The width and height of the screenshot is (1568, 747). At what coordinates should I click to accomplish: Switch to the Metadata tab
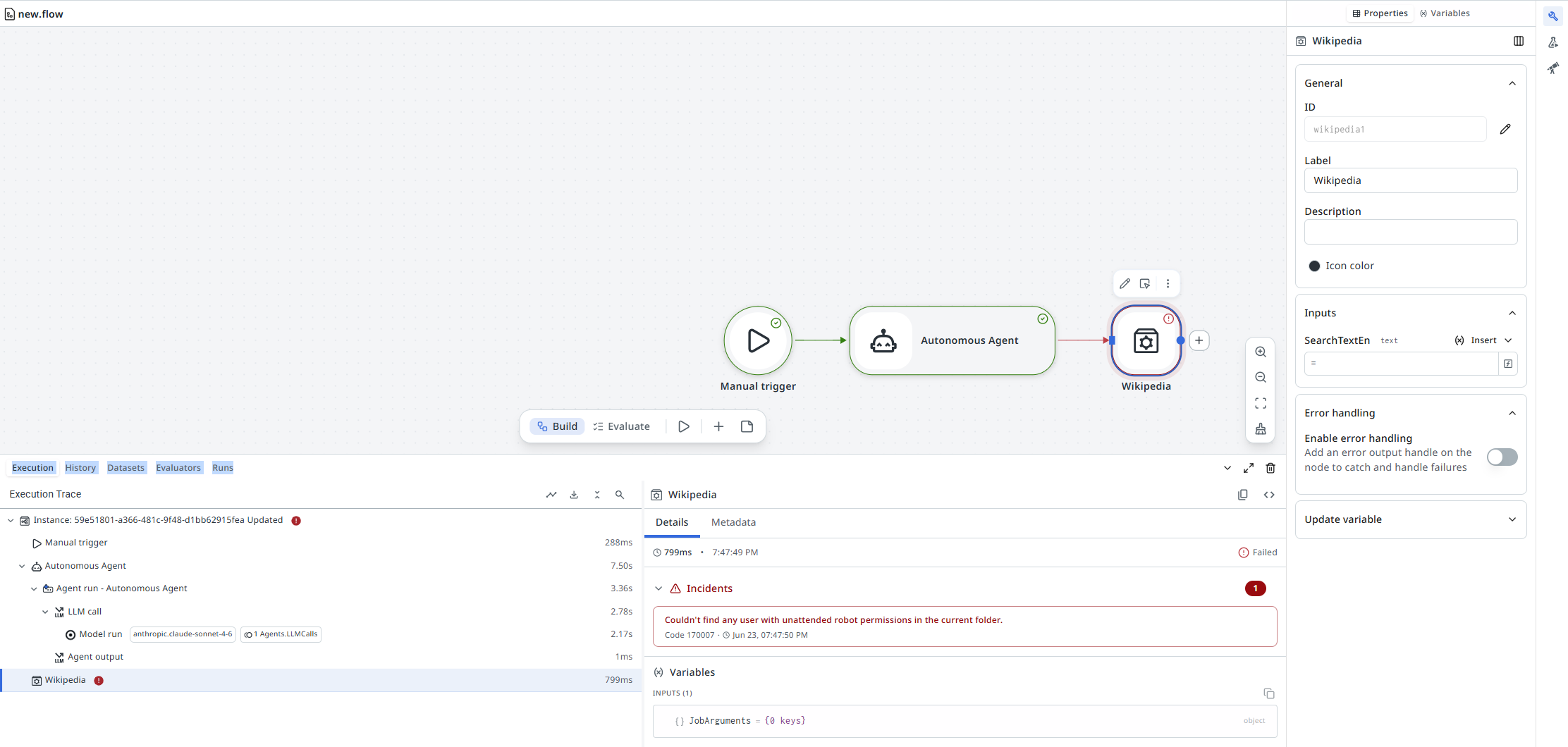click(x=733, y=522)
